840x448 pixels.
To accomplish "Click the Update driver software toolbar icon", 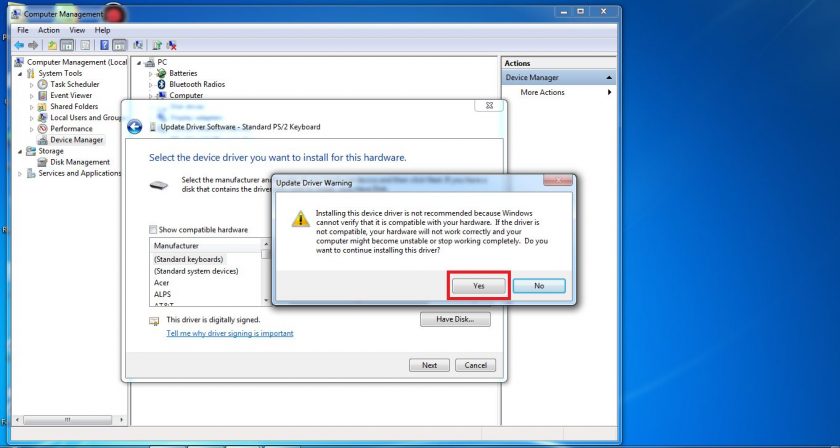I will click(156, 45).
